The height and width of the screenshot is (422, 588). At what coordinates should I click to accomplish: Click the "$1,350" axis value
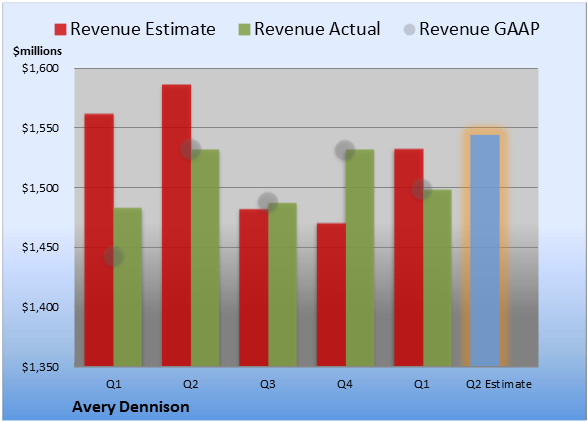coord(40,367)
